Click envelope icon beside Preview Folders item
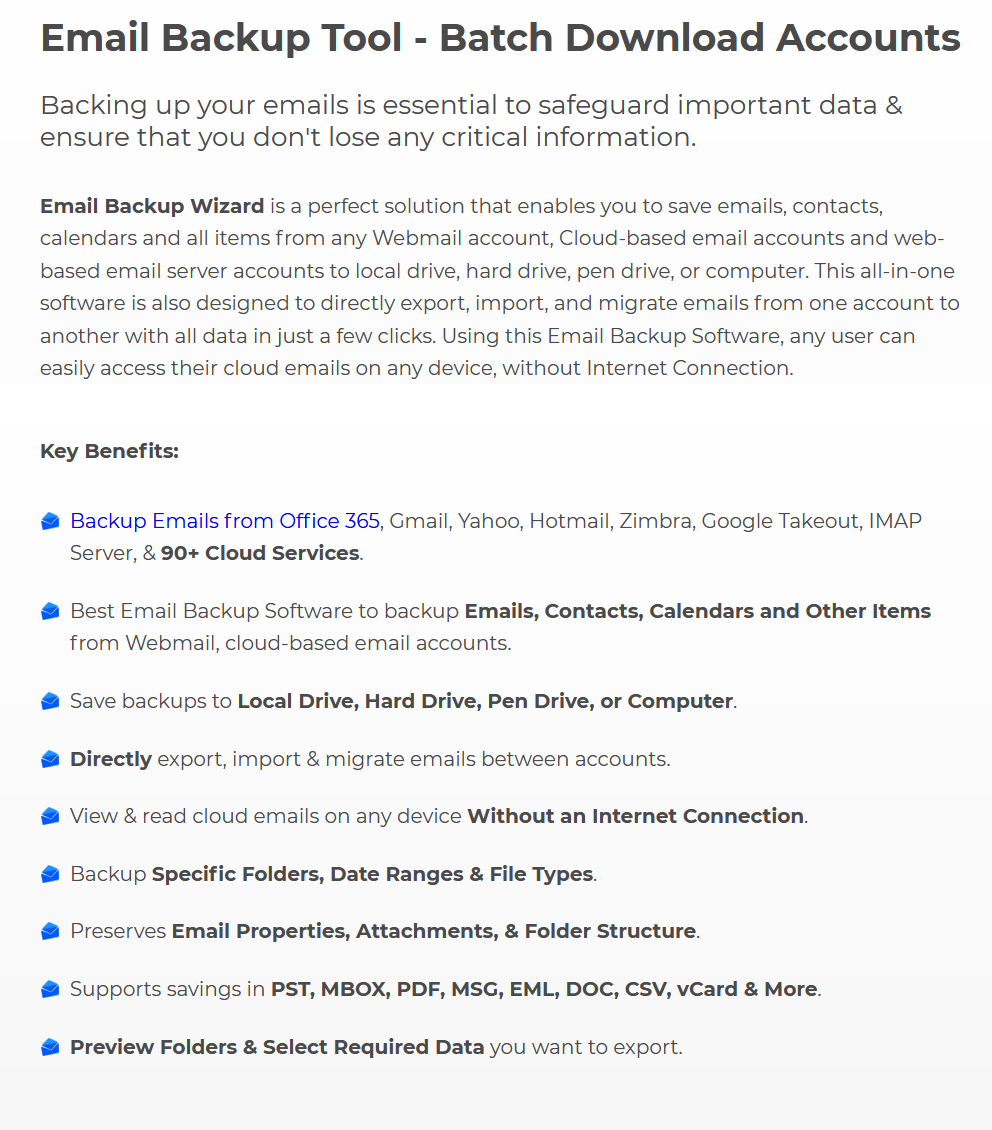The width and height of the screenshot is (992, 1130). coord(50,1047)
